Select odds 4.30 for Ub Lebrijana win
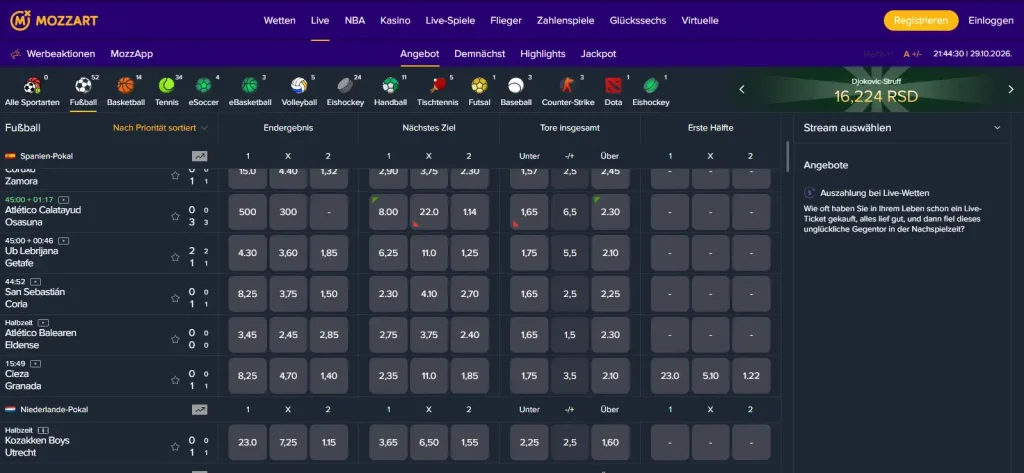The height and width of the screenshot is (473, 1024). [x=248, y=253]
